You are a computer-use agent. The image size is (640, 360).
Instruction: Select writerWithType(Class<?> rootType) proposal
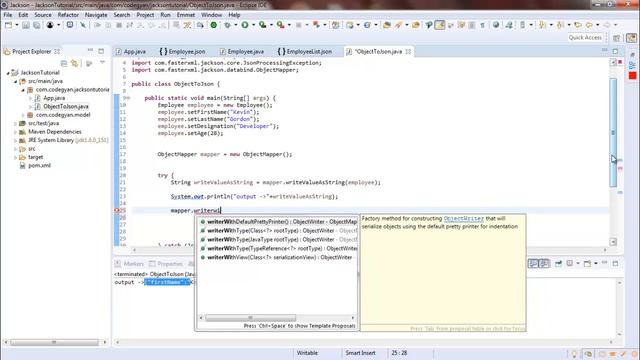pyautogui.click(x=278, y=231)
